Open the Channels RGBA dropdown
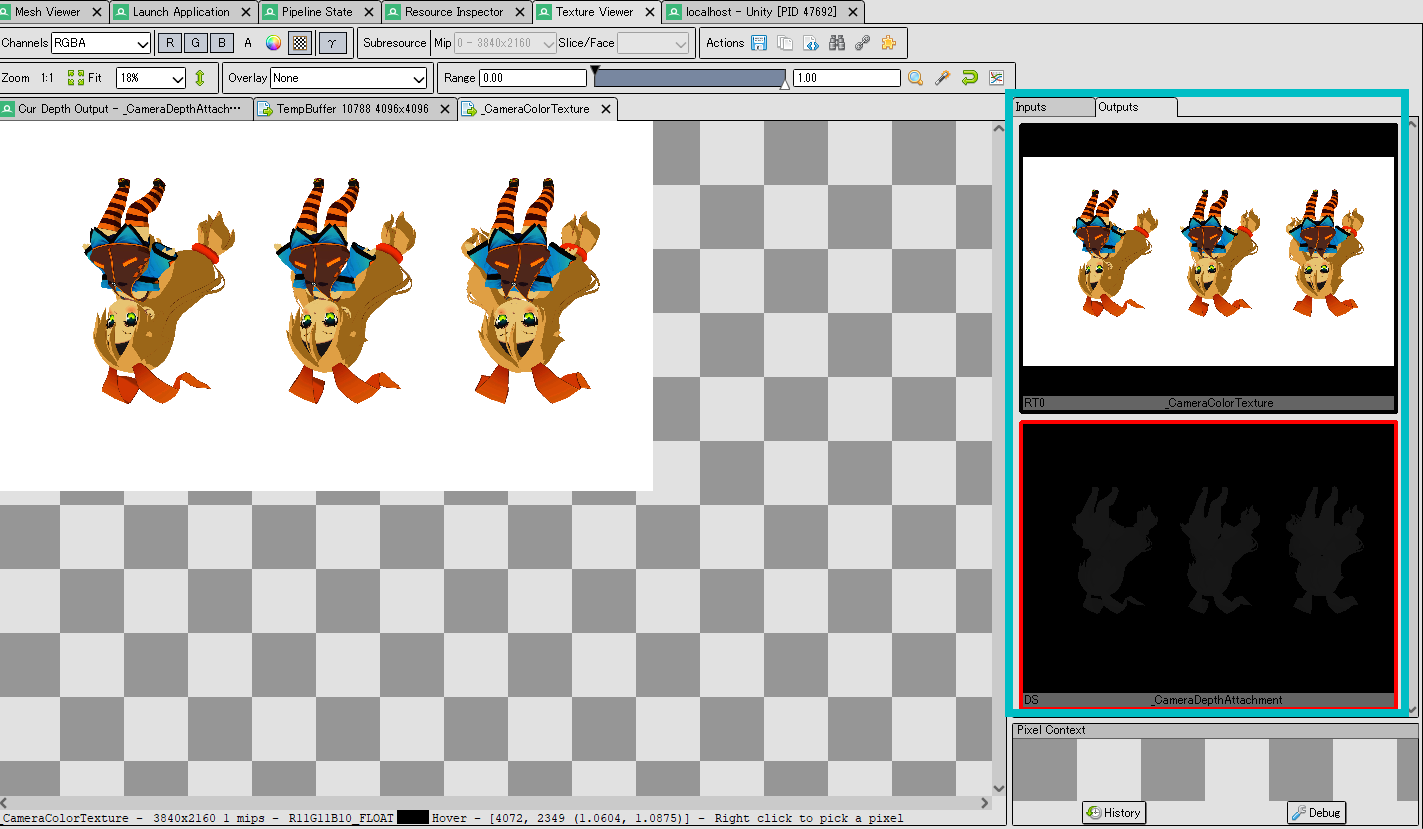 pyautogui.click(x=101, y=43)
